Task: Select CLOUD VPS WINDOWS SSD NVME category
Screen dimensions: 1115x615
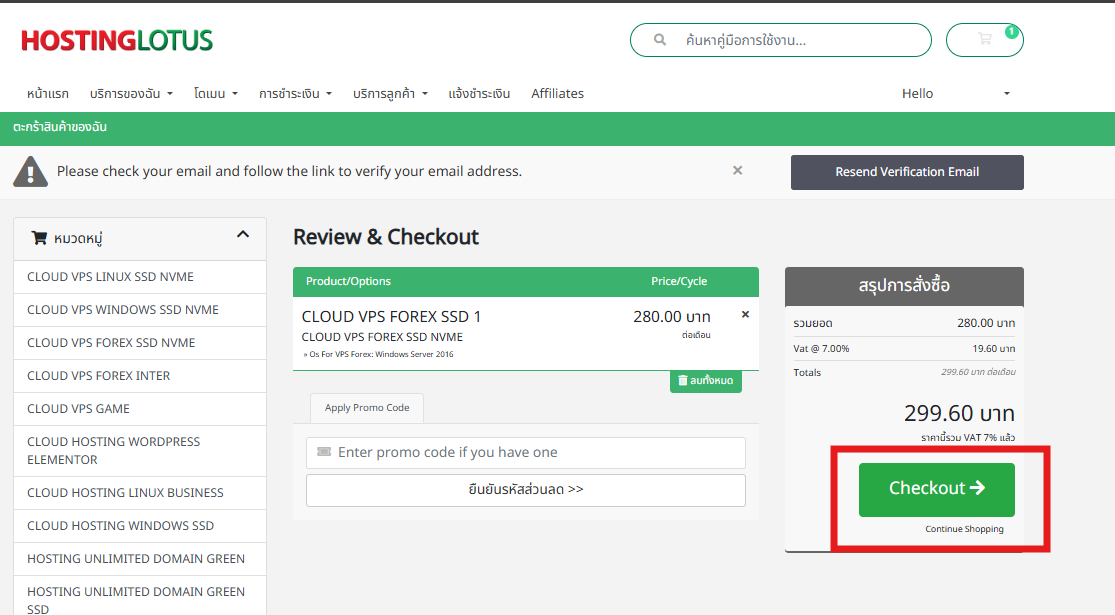Action: [140, 310]
